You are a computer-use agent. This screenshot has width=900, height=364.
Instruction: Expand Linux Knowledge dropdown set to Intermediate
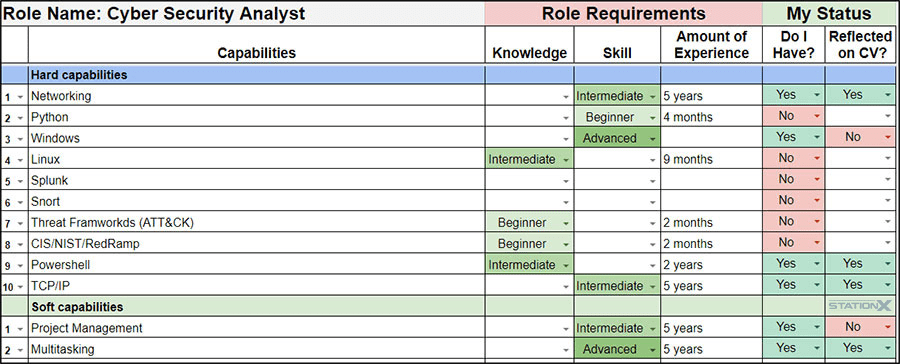tap(529, 159)
